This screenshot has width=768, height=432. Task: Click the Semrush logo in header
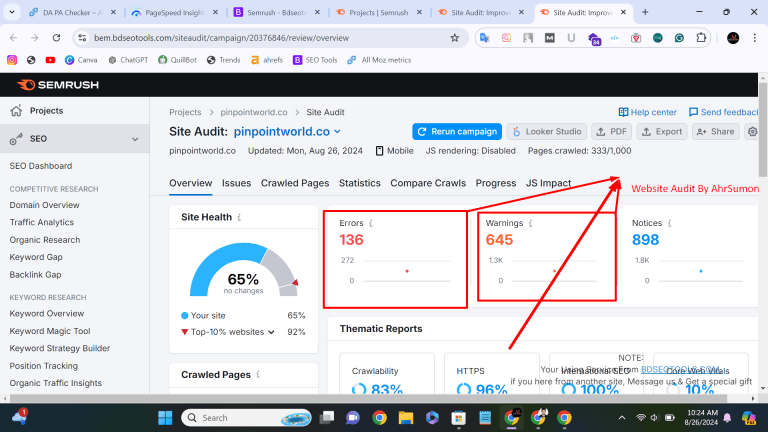(x=58, y=85)
